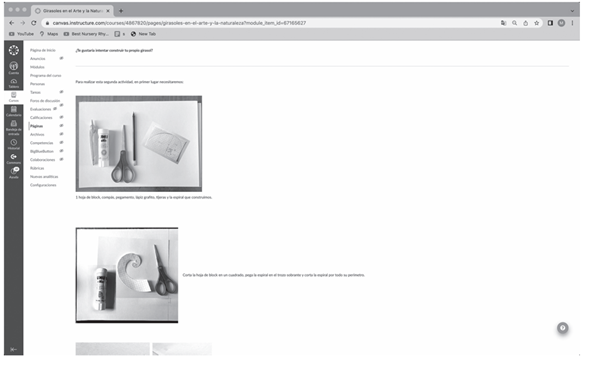The height and width of the screenshot is (369, 589).
Task: Open the Calendario icon in sidebar
Action: pyautogui.click(x=14, y=111)
